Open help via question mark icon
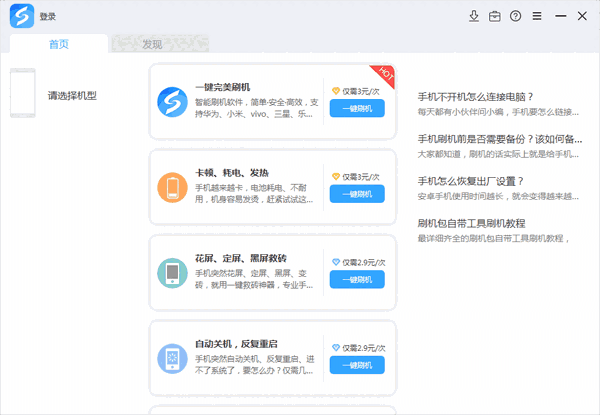 point(516,16)
